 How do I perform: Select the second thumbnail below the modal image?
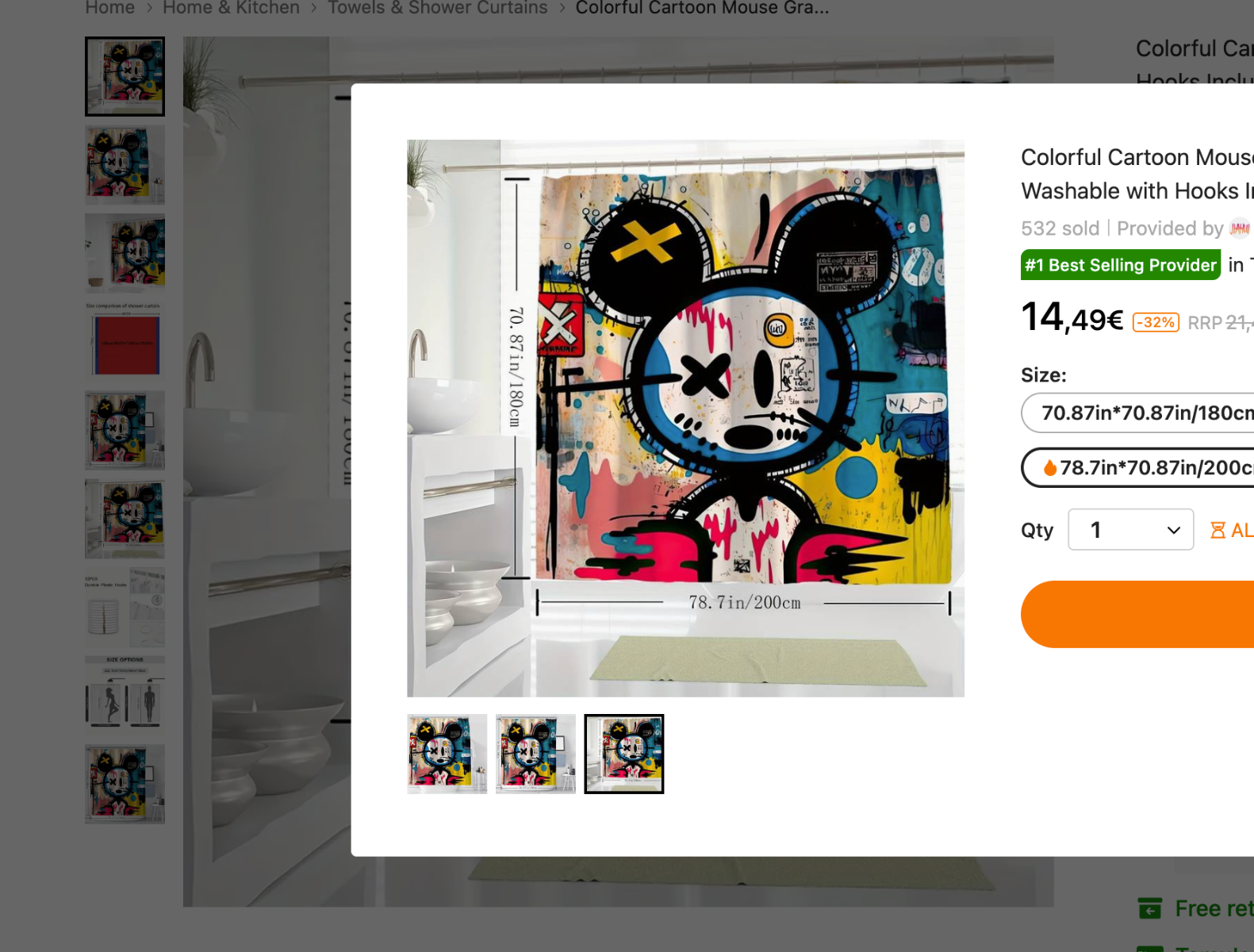[535, 754]
